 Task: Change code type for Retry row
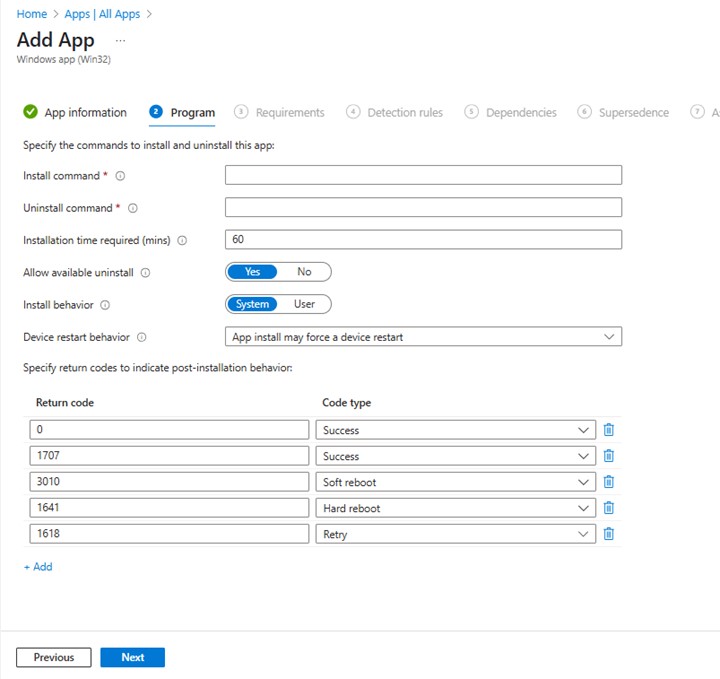[455, 534]
